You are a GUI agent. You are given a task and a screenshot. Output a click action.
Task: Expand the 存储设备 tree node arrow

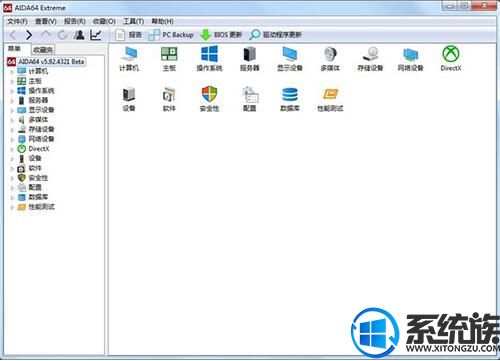pos(12,130)
